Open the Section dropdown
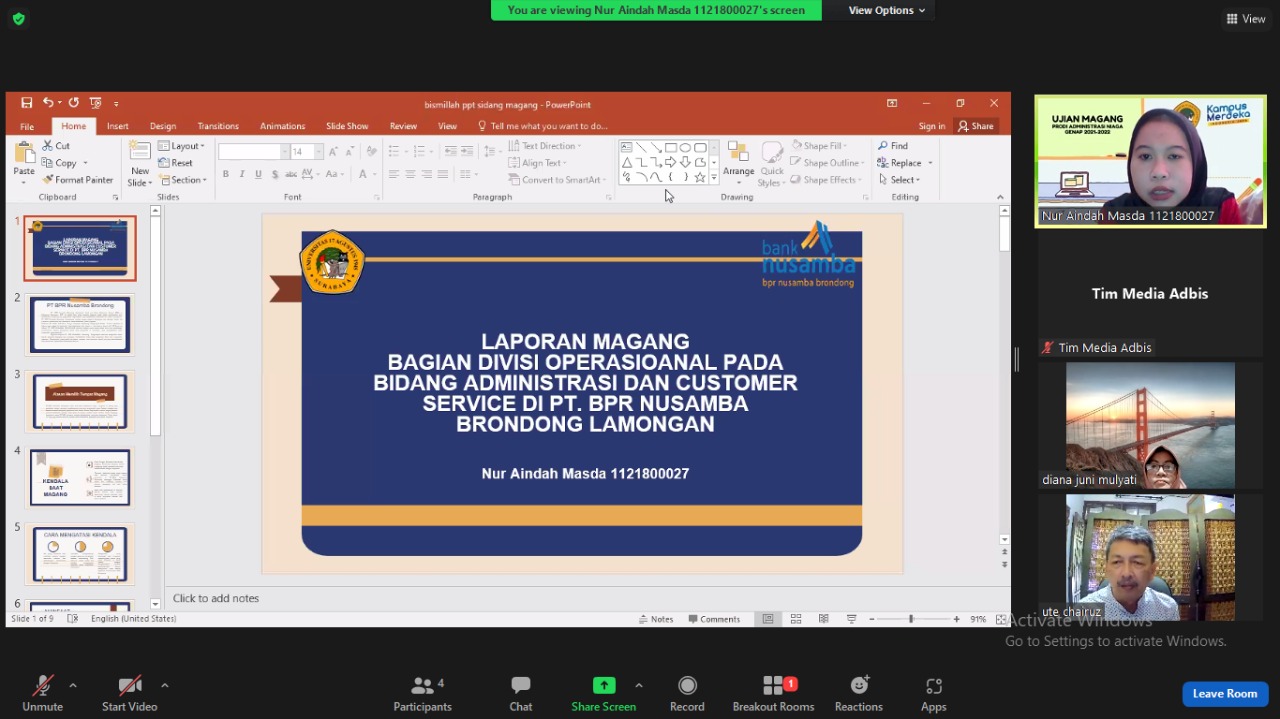 click(x=182, y=180)
